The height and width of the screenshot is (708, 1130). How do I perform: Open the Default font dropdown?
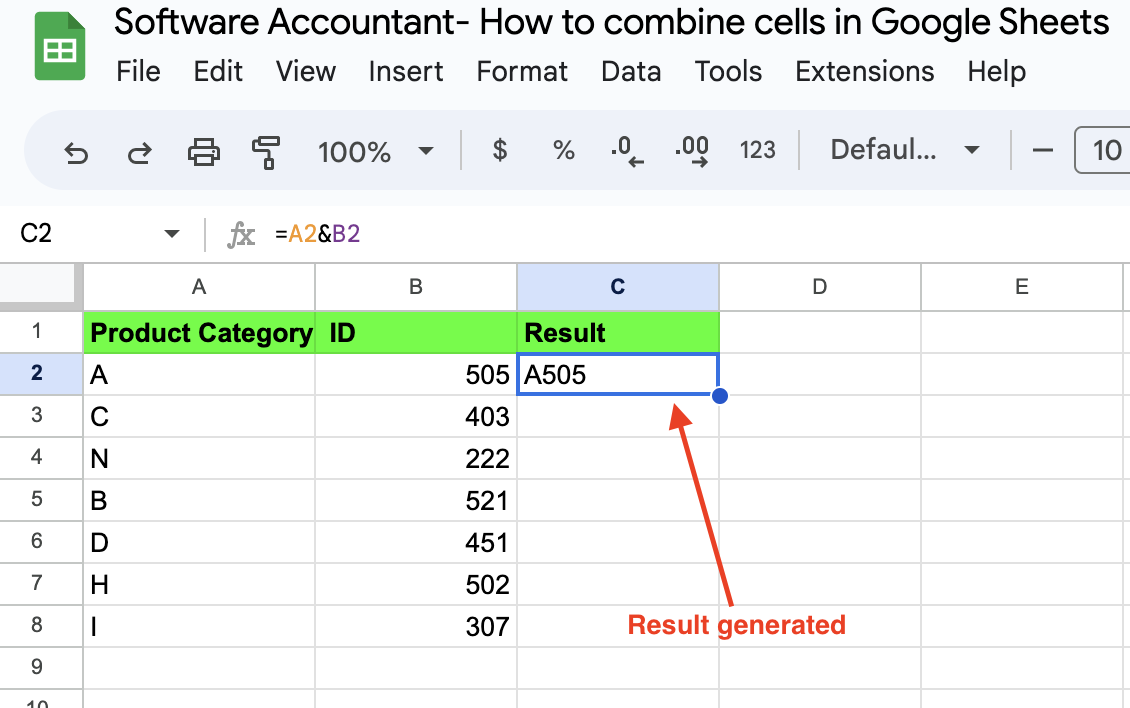pos(904,150)
